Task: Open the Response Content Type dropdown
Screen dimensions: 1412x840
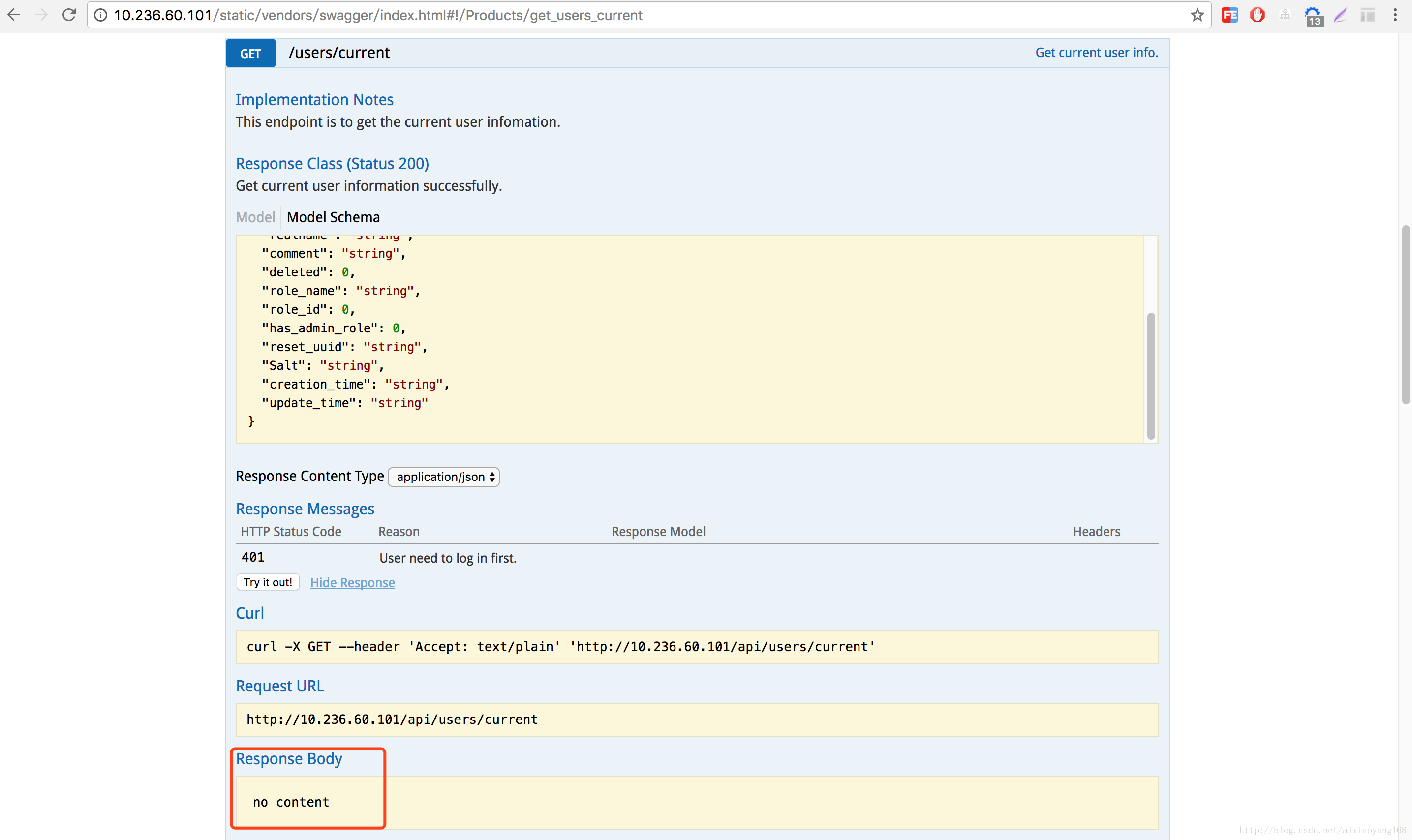Action: pyautogui.click(x=444, y=477)
